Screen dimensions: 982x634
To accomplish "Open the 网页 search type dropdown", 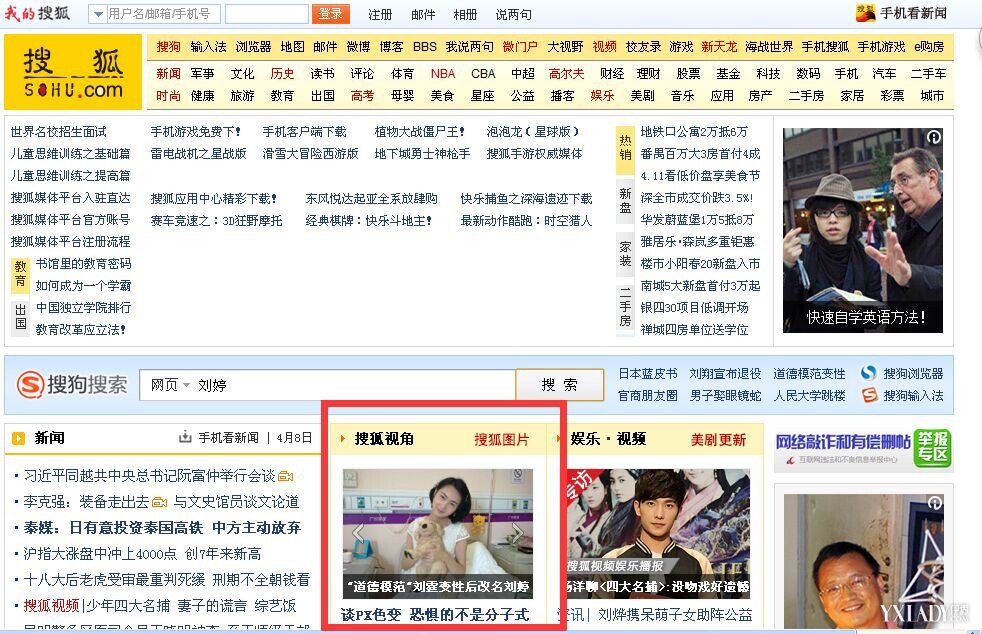I will click(169, 385).
